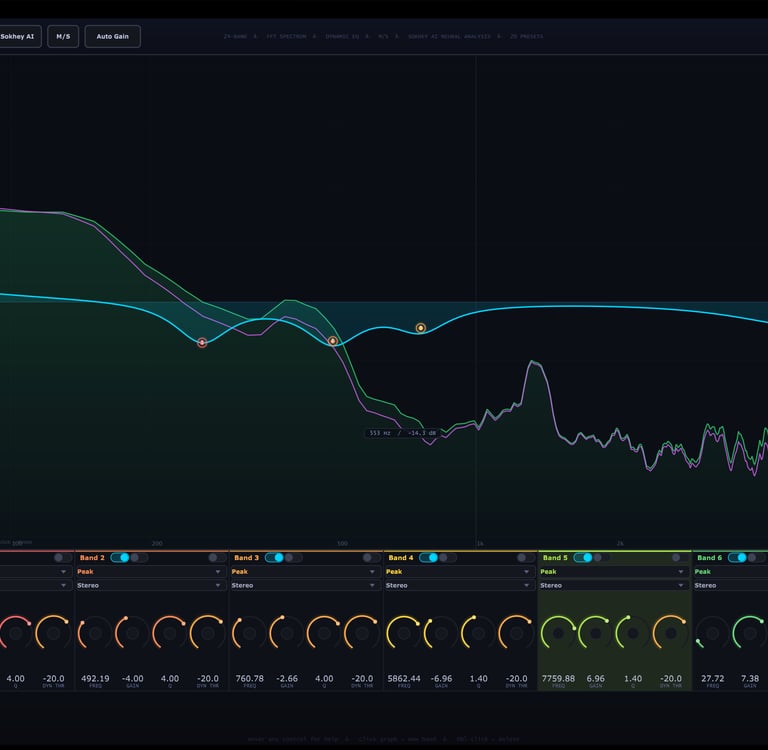Click Band 2's Q knob
This screenshot has width=768, height=750.
[170, 633]
